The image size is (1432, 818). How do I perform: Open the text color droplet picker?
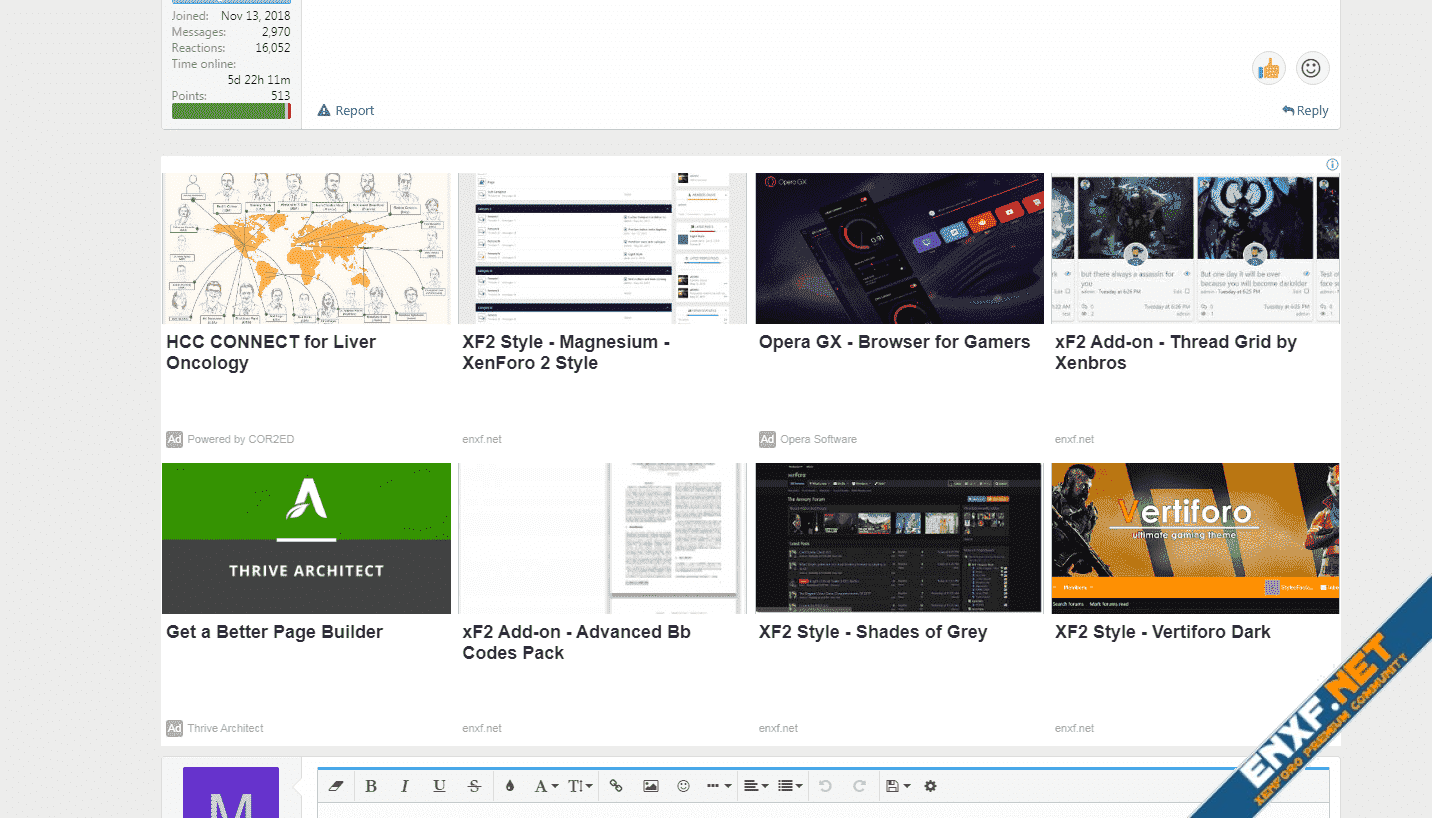click(509, 786)
